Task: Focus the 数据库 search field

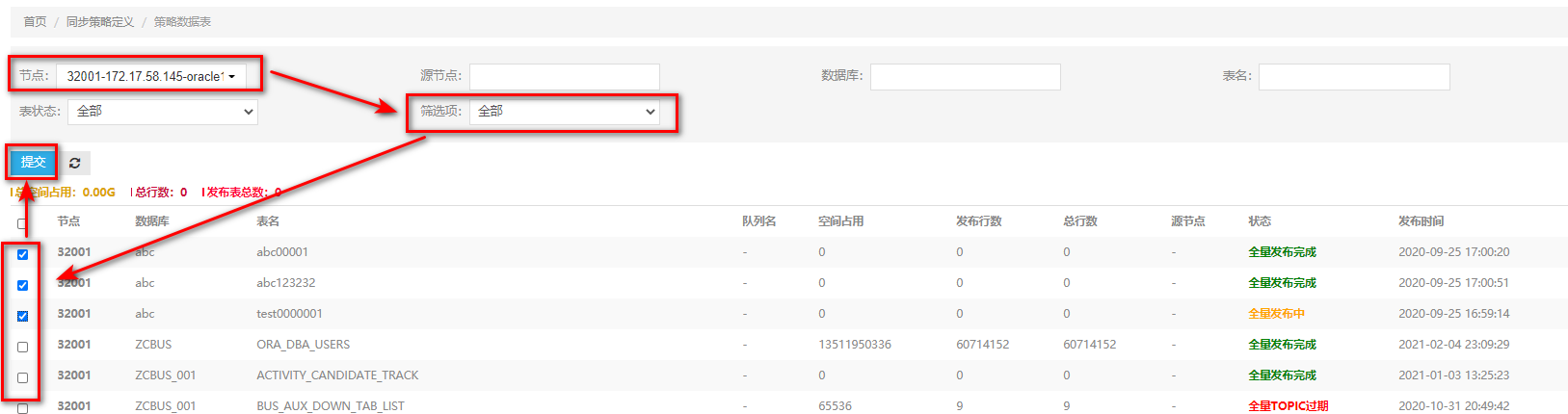Action: pos(965,76)
